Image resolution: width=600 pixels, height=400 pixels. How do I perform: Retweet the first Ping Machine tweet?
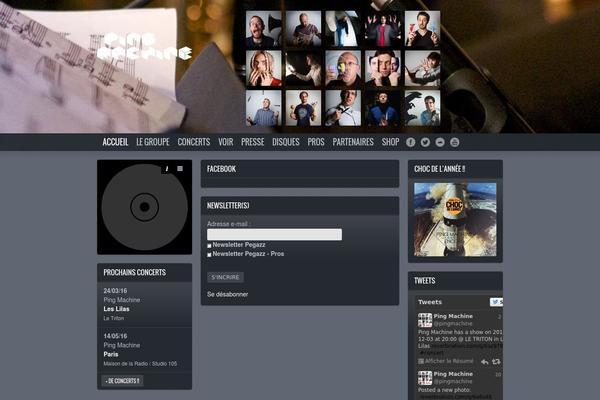496,362
